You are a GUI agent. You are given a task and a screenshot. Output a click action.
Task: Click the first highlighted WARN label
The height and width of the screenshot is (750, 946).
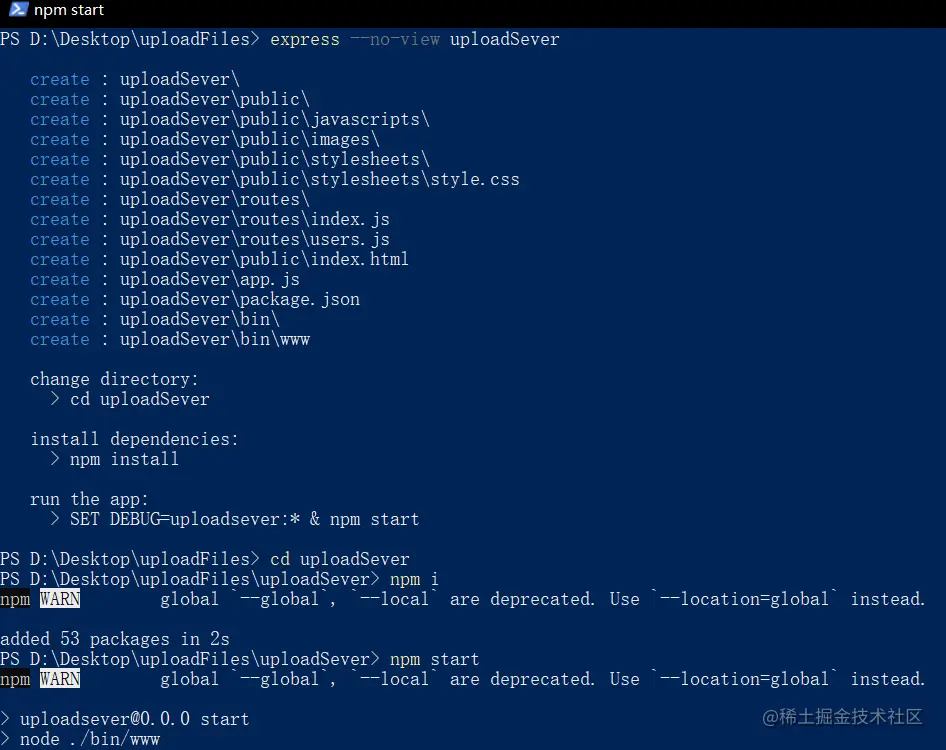click(x=60, y=599)
